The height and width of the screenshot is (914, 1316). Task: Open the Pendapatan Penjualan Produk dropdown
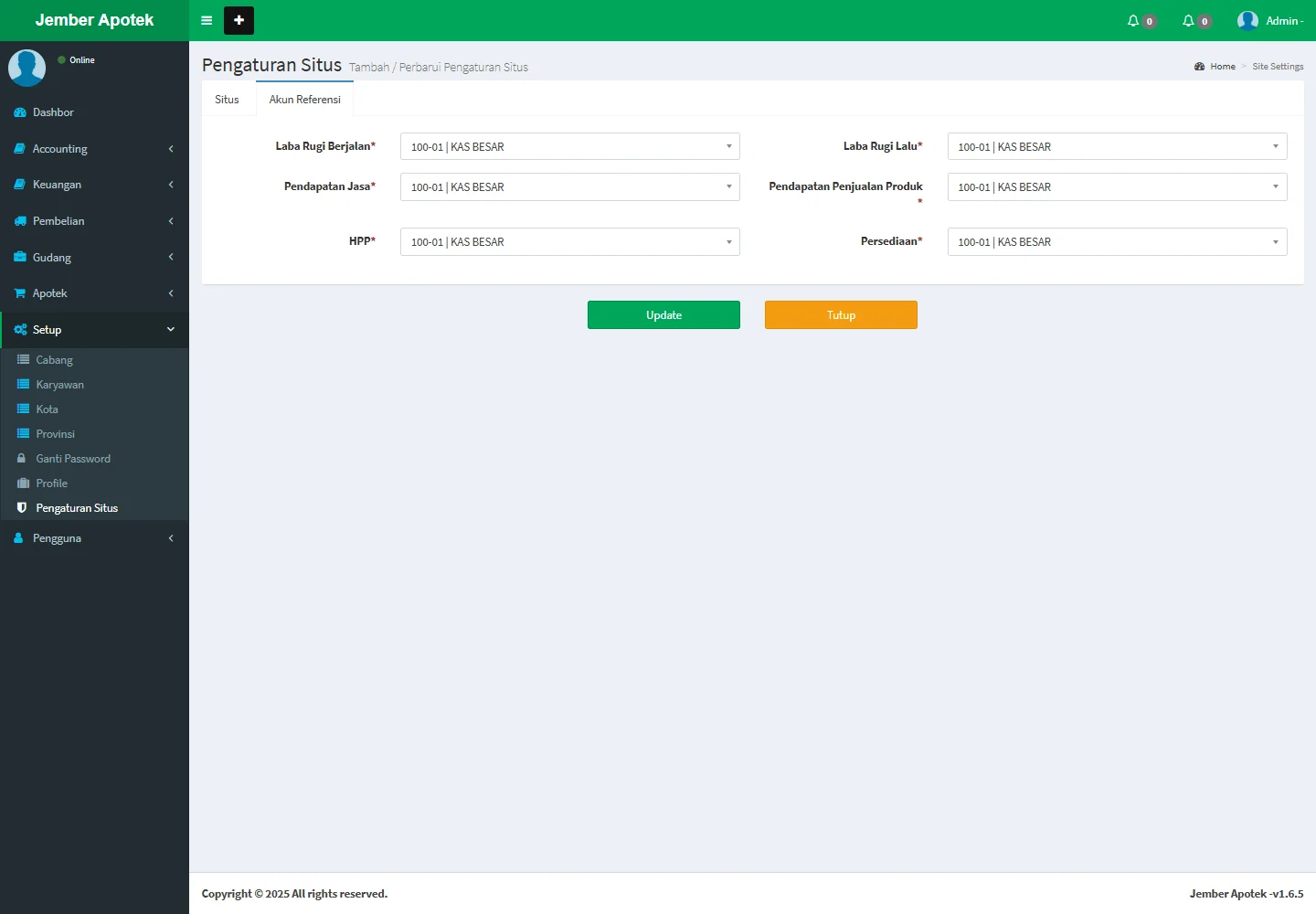coord(1117,187)
